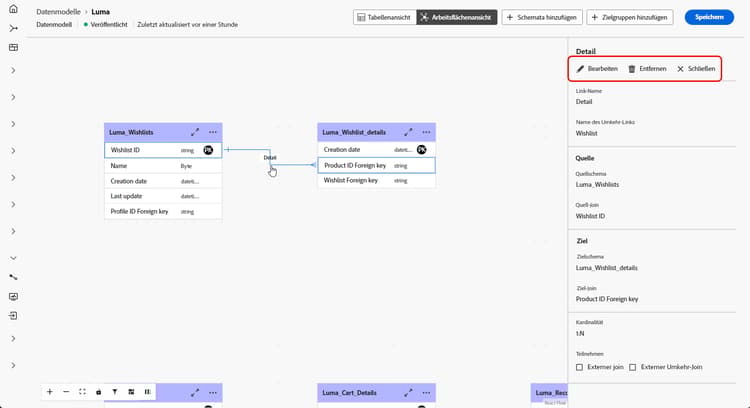
Task: Toggle canvas lock icon
Action: (x=99, y=392)
